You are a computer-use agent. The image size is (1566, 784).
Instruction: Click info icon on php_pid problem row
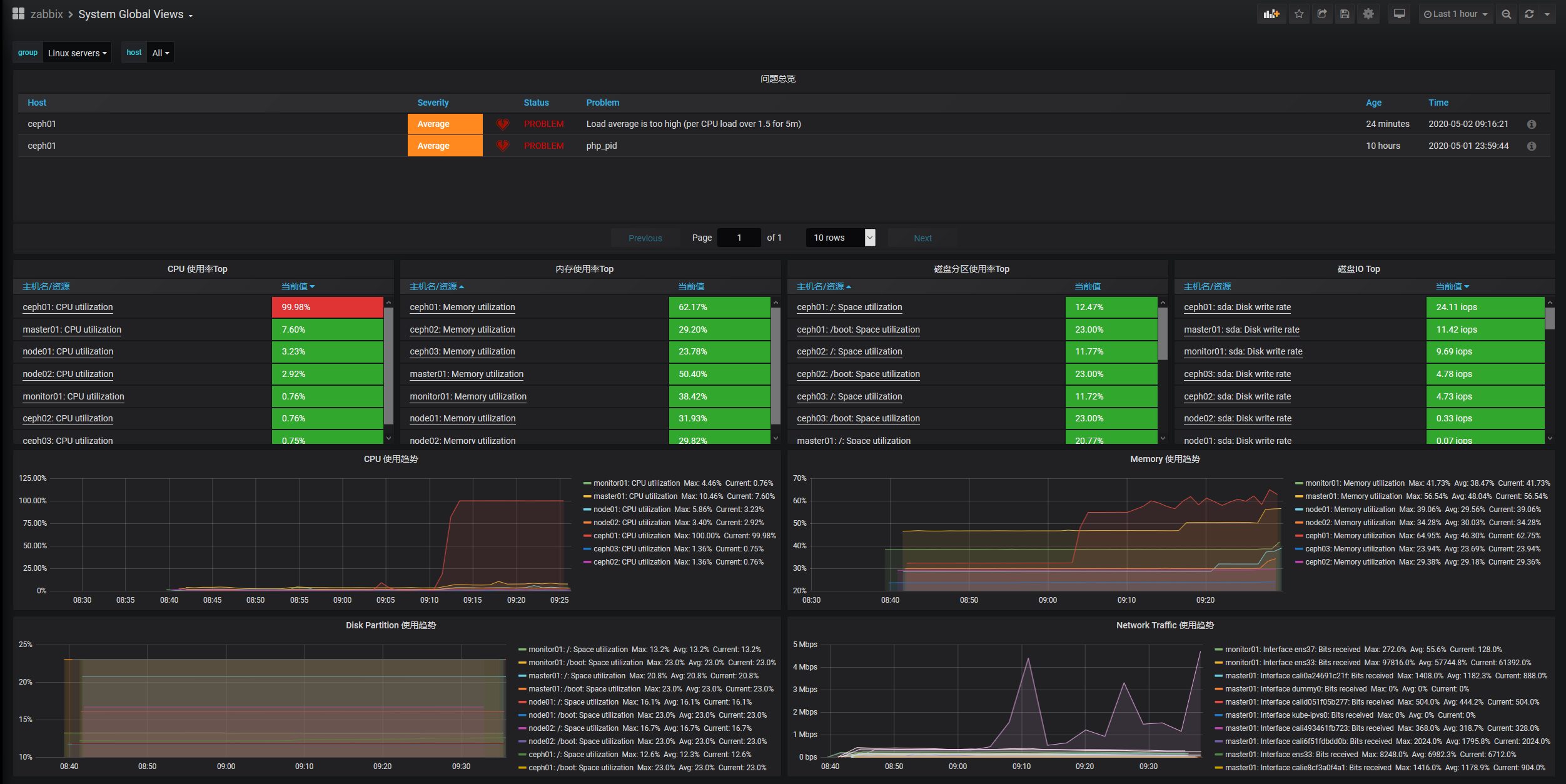tap(1532, 146)
